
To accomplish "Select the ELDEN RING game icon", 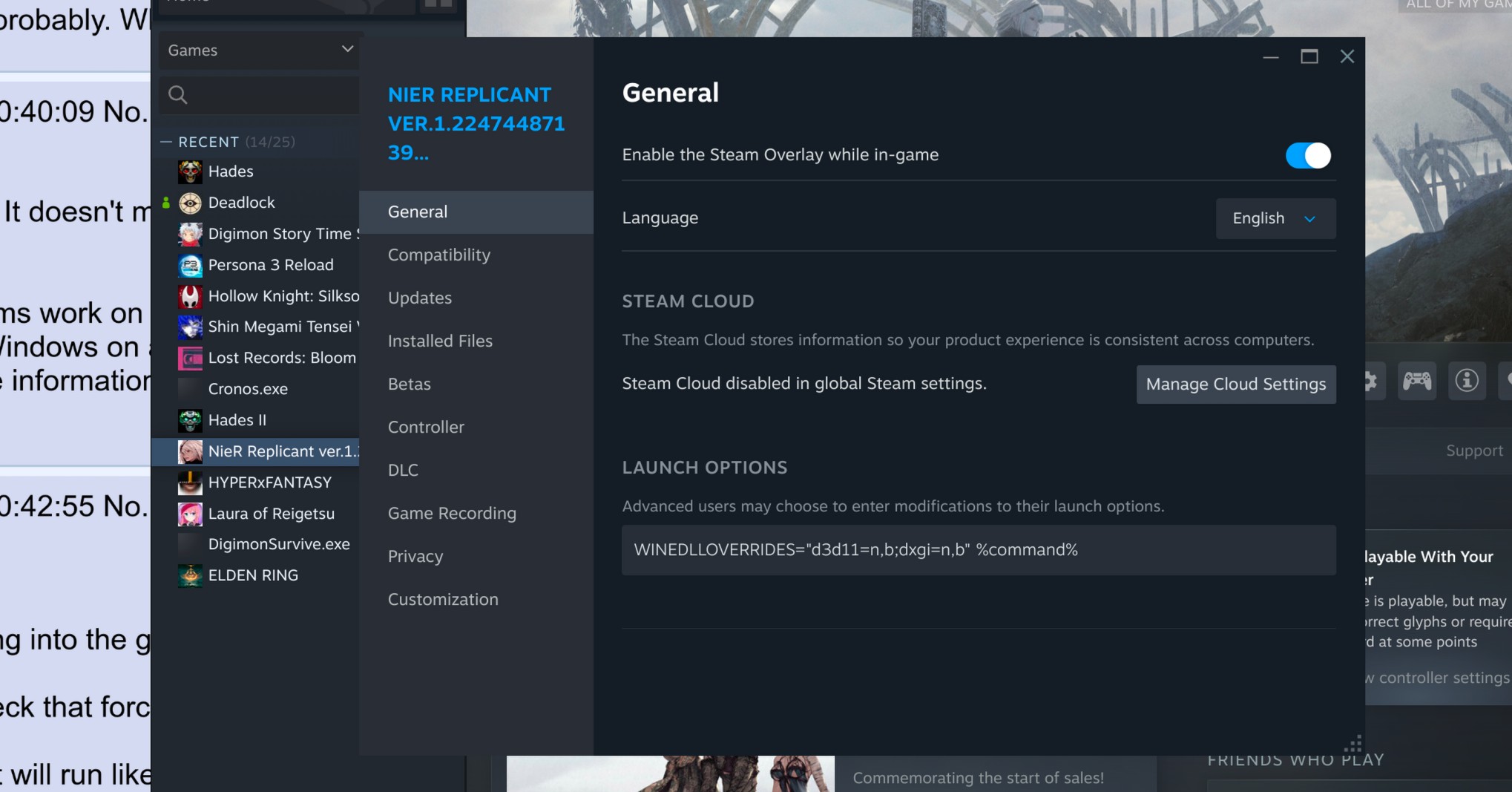I will 190,575.
